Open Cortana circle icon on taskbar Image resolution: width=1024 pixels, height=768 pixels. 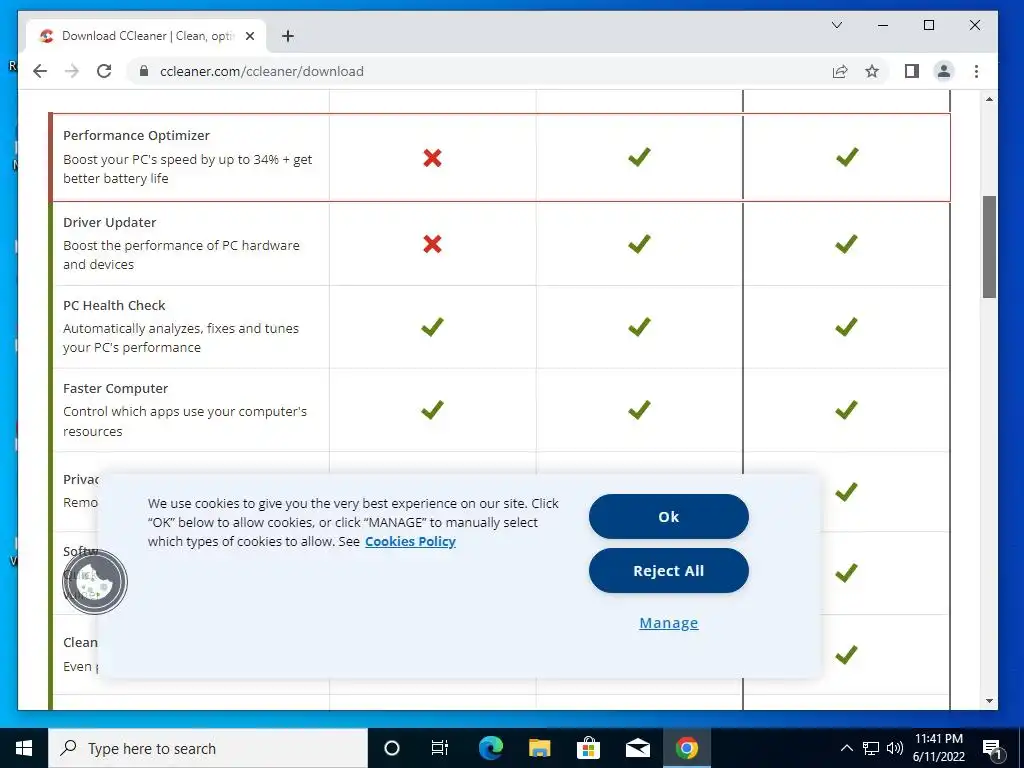tap(392, 748)
